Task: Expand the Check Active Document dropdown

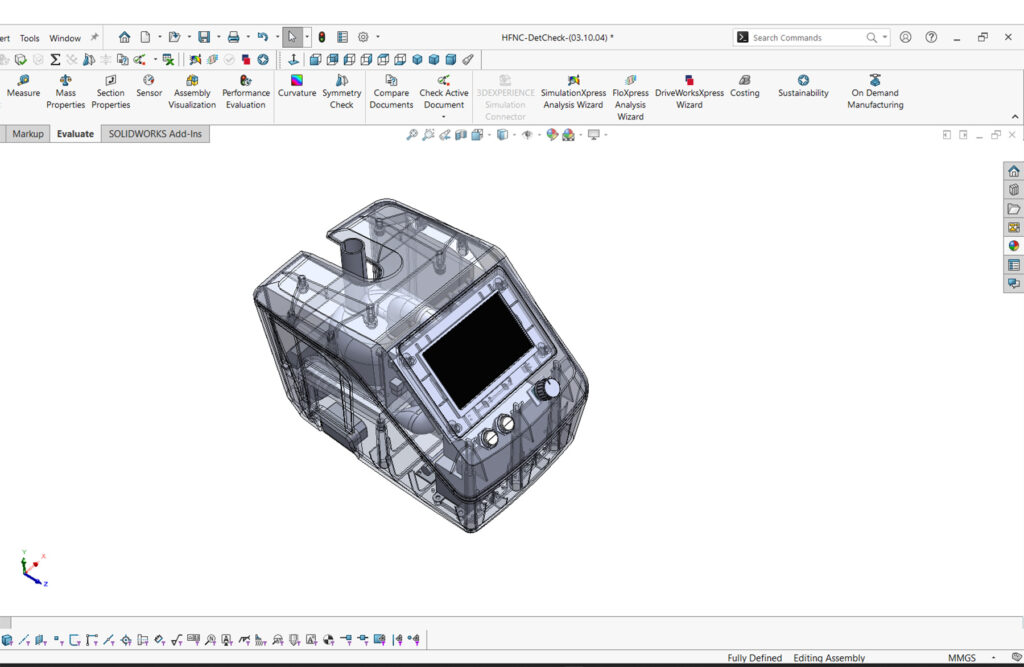Action: point(444,116)
